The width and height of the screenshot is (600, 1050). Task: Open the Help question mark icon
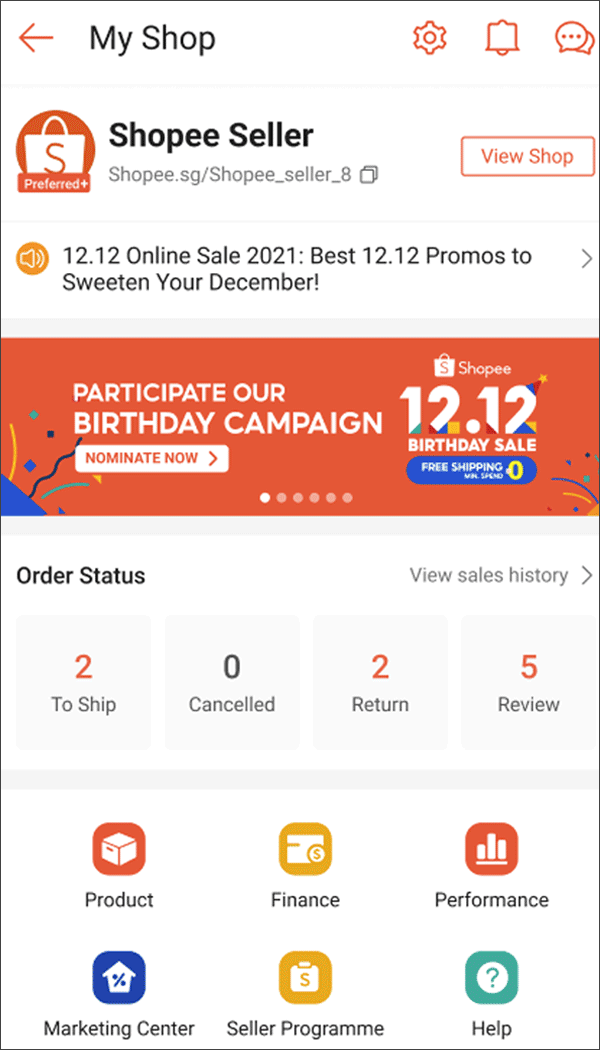point(491,979)
